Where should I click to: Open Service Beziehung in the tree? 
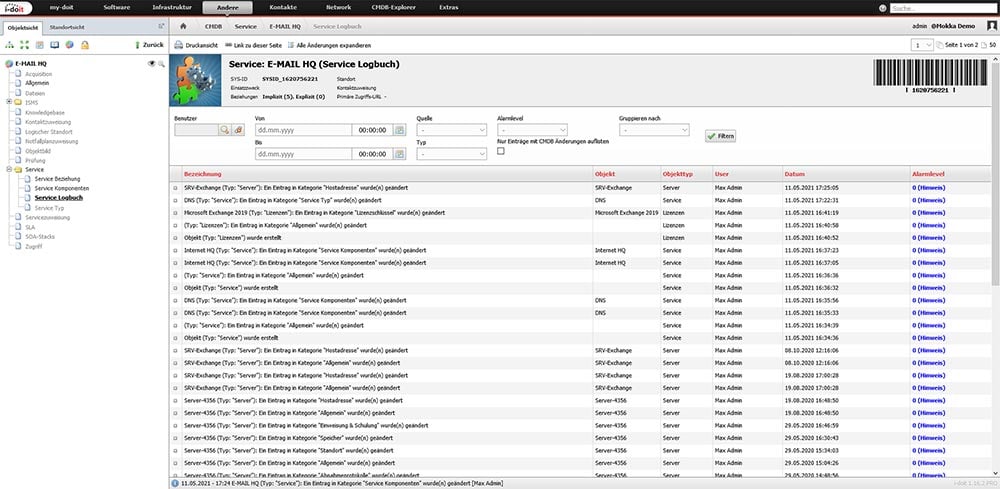[x=57, y=179]
